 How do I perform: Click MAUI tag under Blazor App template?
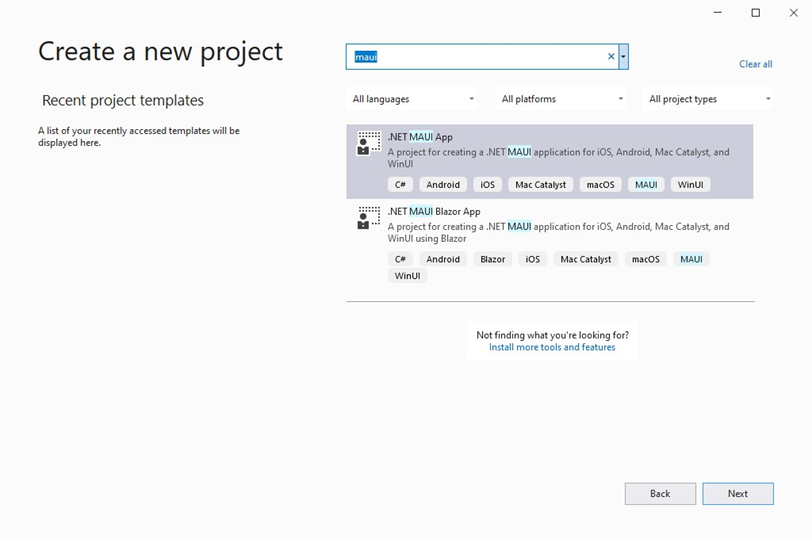[x=691, y=259]
